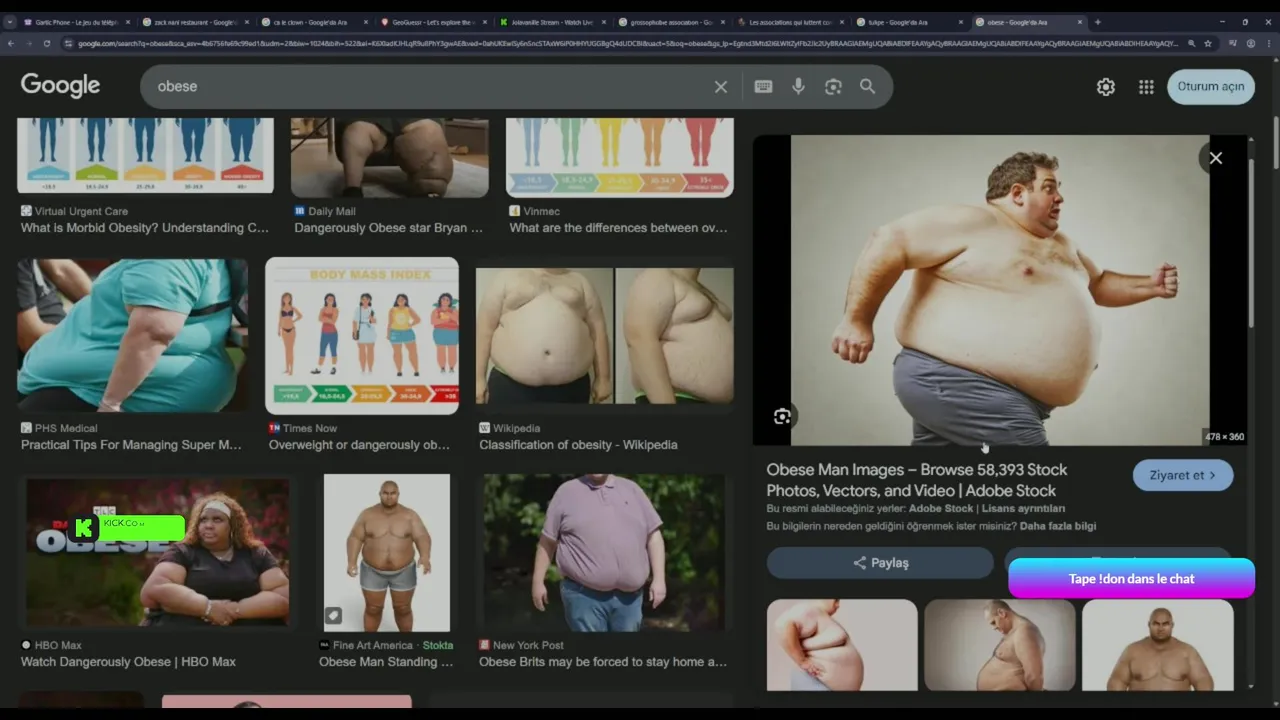This screenshot has height=720, width=1280.
Task: Open Google quick settings gear
Action: point(1105,87)
